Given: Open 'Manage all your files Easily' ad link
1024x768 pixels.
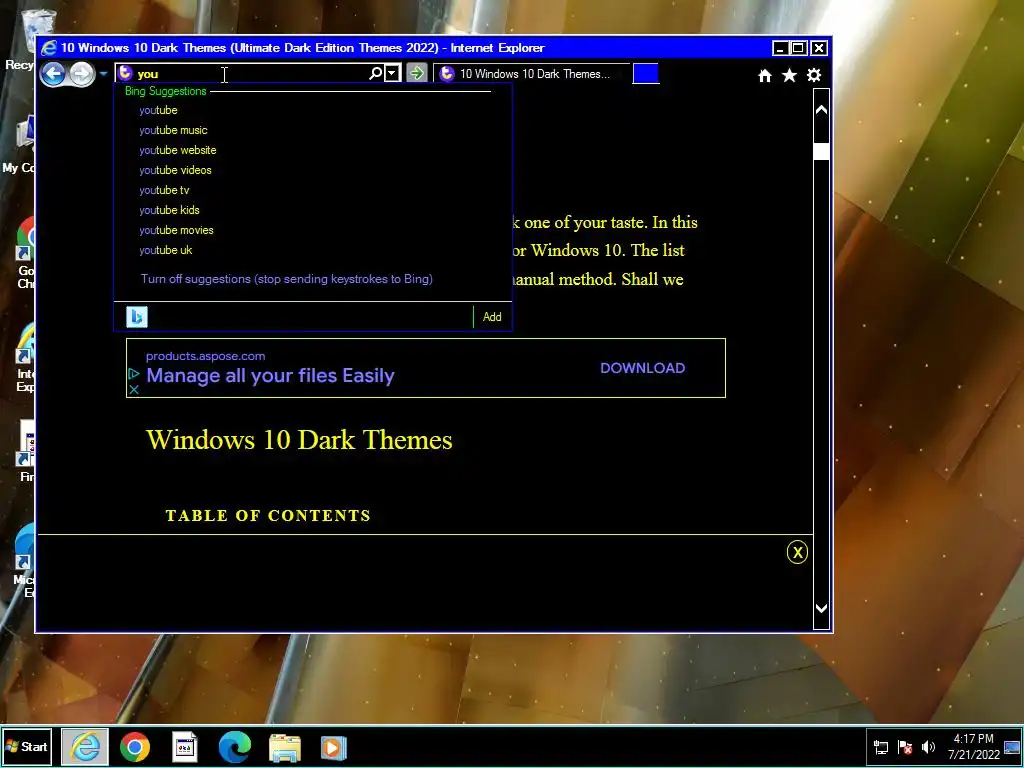Looking at the screenshot, I should [x=270, y=376].
